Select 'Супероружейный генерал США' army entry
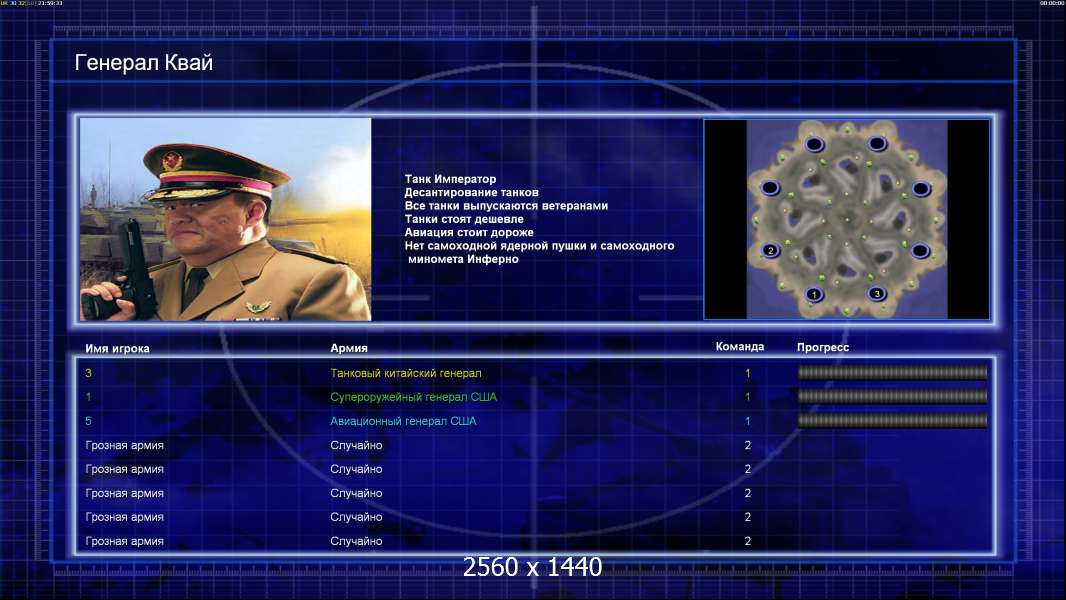Screen dimensions: 1066x600 [413, 397]
